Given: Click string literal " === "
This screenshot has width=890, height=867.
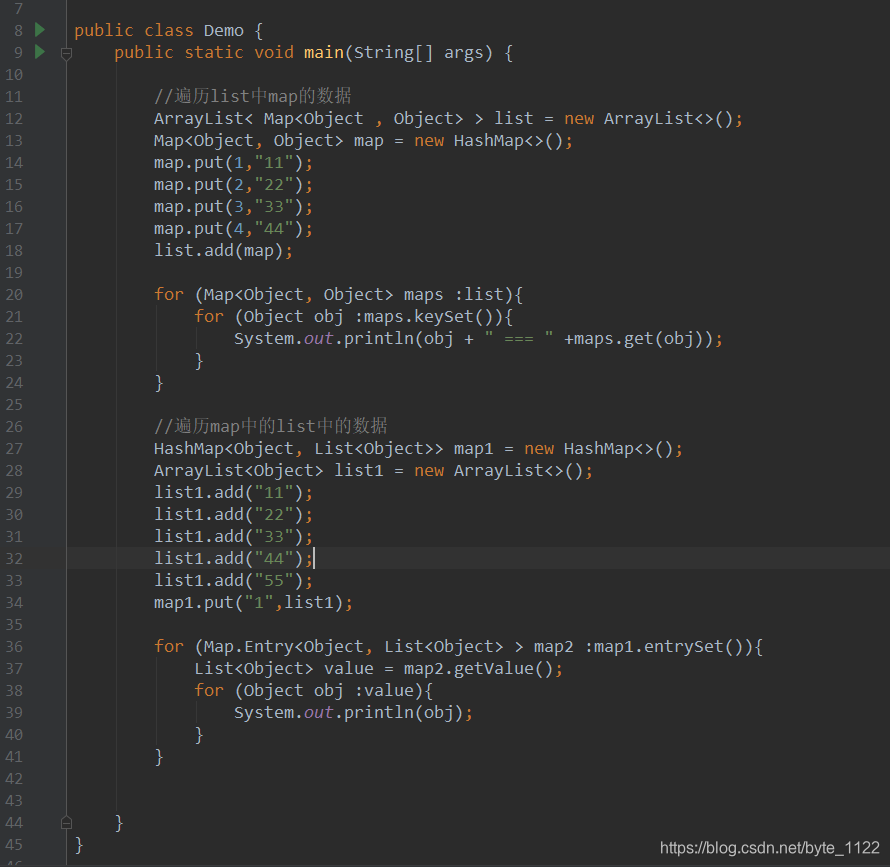Looking at the screenshot, I should pos(519,339).
